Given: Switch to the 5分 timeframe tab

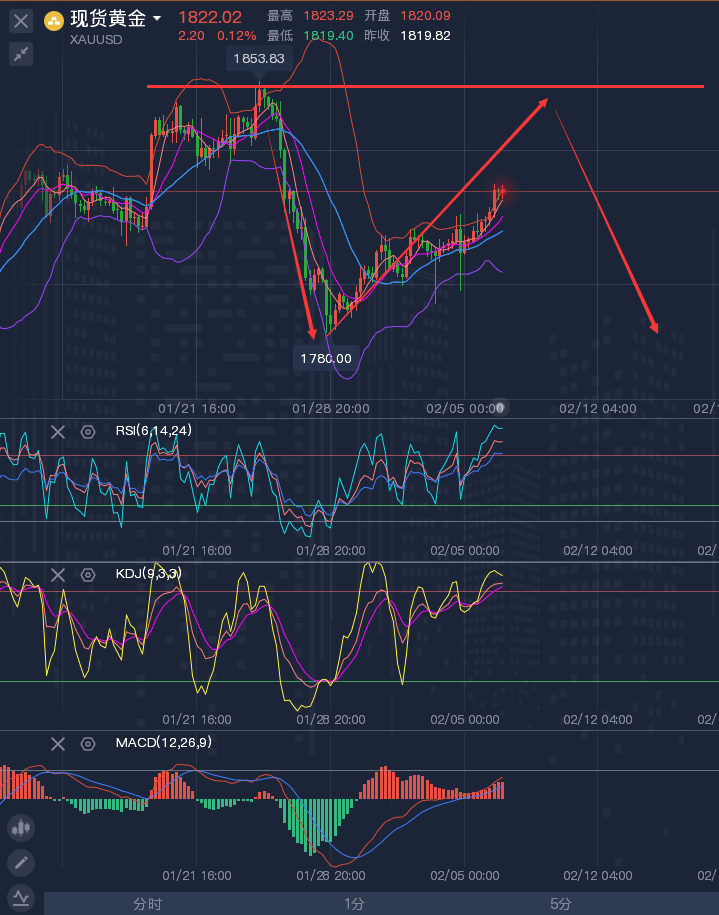Looking at the screenshot, I should pyautogui.click(x=561, y=904).
